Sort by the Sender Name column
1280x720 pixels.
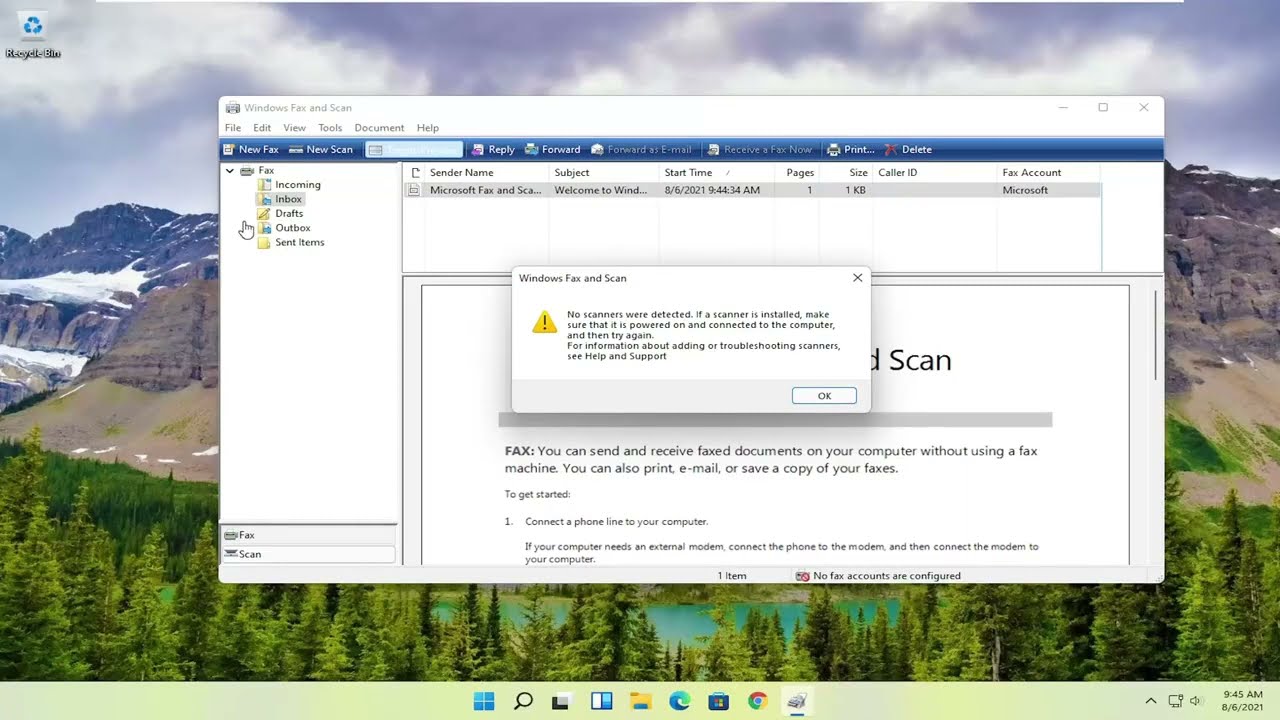485,173
